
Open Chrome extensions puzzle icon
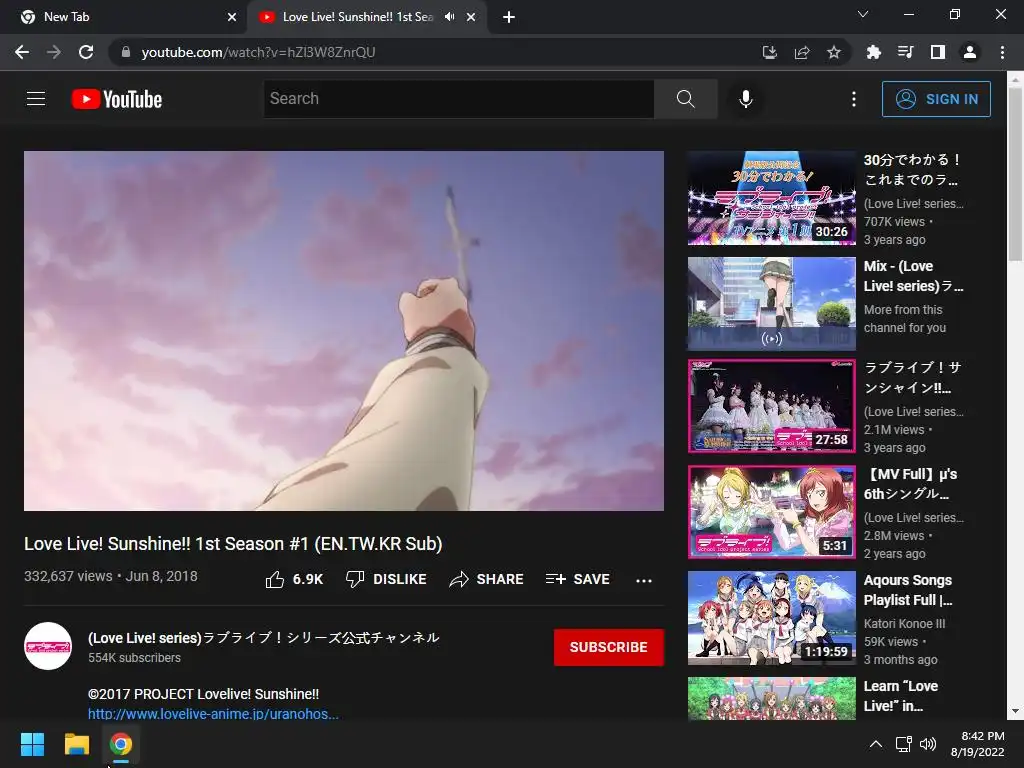[x=873, y=52]
